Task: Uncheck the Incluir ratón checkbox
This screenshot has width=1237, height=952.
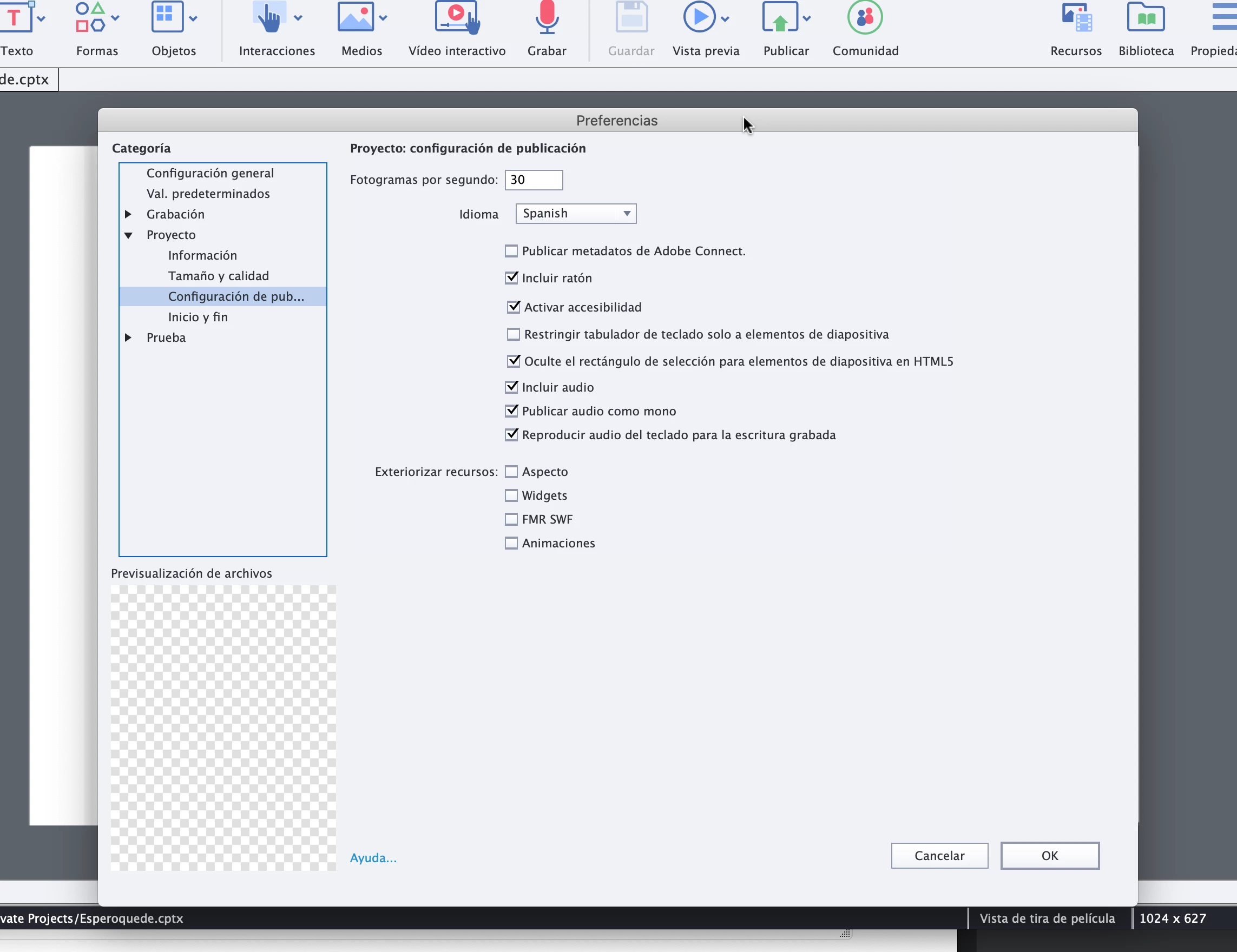Action: click(511, 278)
